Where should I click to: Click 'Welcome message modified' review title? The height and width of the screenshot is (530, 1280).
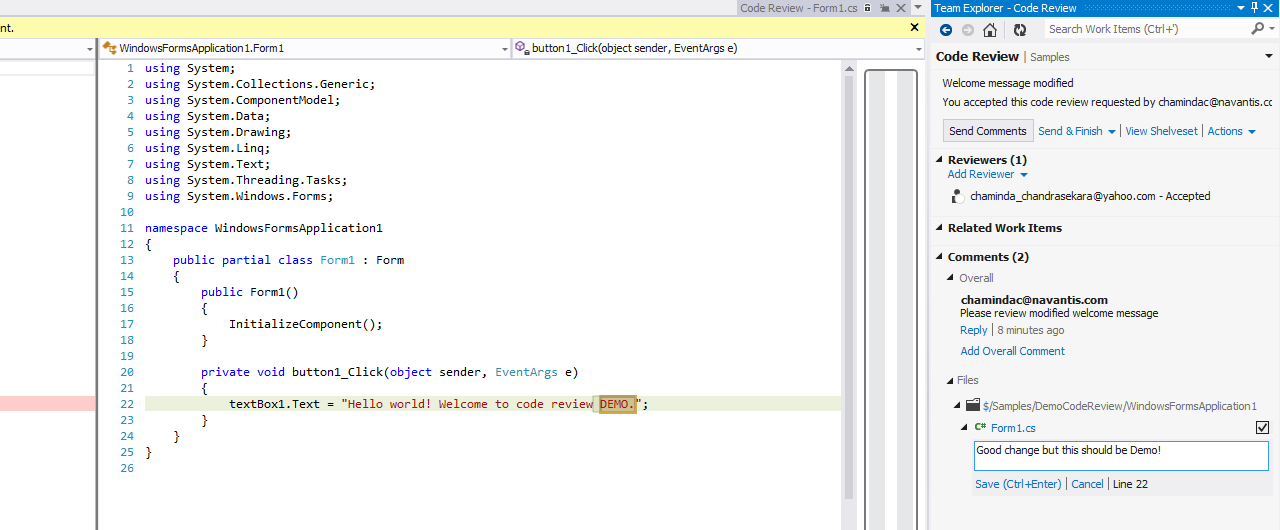[x=1008, y=83]
